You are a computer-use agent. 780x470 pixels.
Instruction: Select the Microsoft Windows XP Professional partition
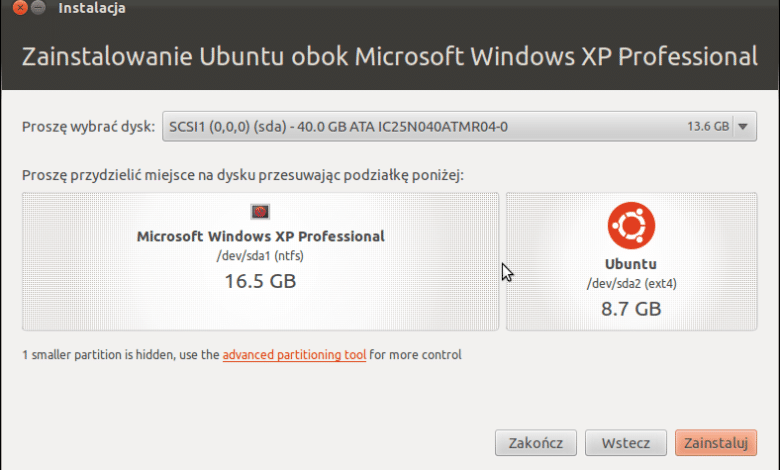(260, 262)
